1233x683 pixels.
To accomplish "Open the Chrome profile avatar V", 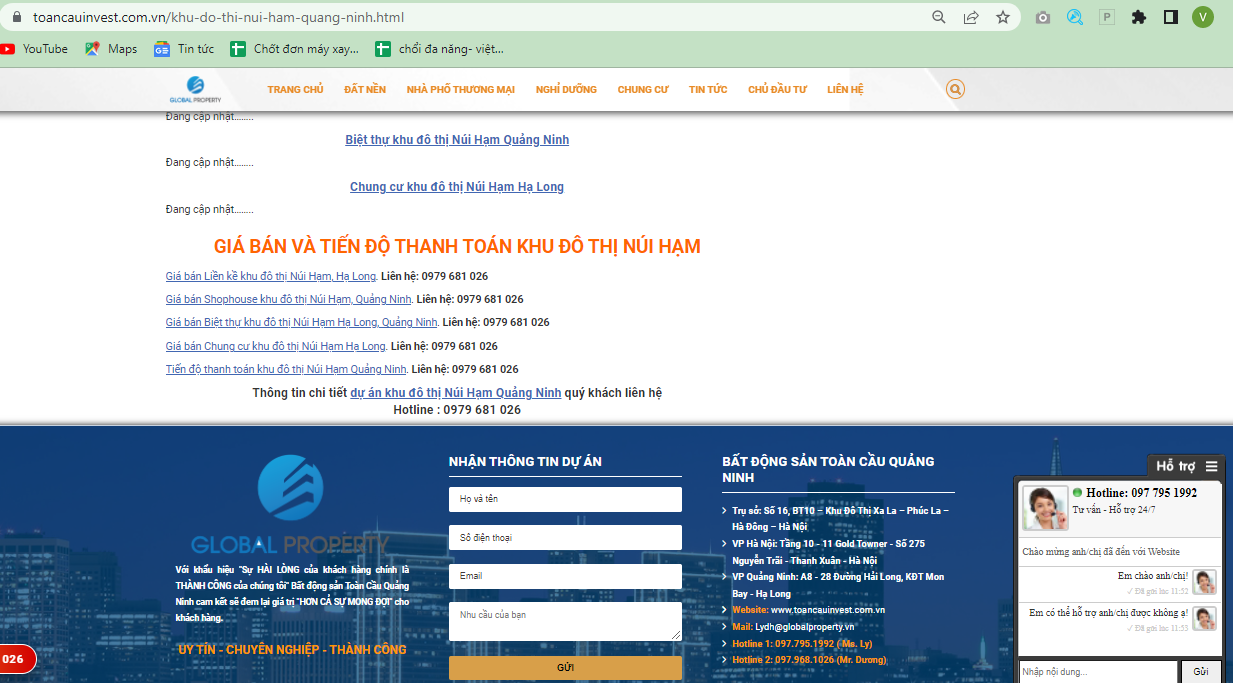I will click(1203, 17).
